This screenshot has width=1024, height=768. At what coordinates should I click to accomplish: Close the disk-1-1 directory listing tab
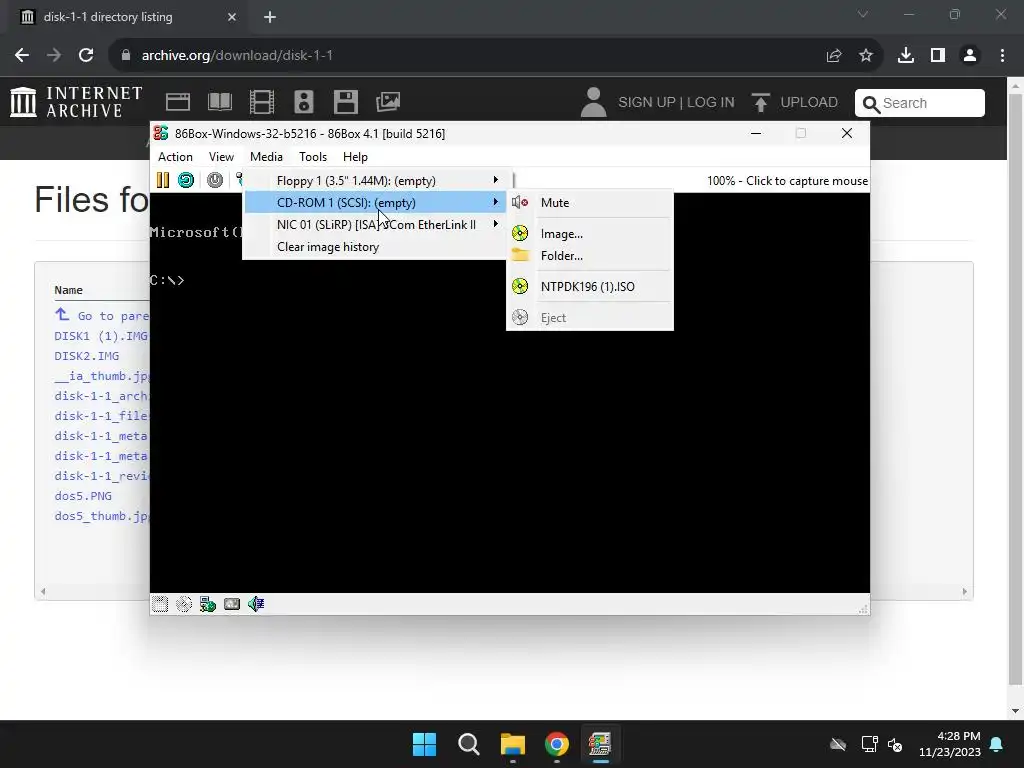(x=232, y=17)
